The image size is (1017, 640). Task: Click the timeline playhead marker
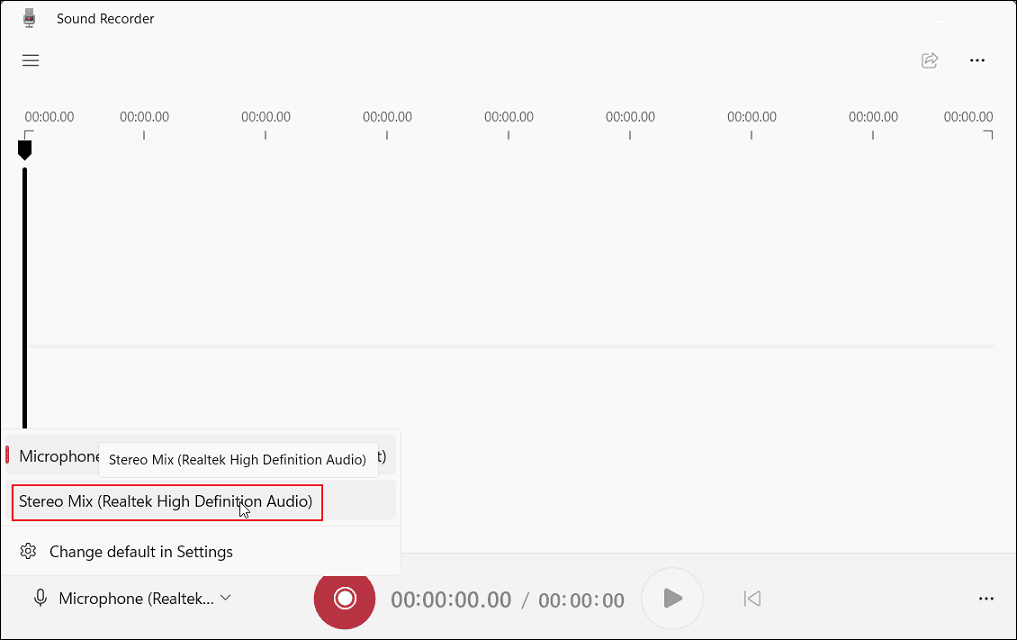(x=24, y=148)
